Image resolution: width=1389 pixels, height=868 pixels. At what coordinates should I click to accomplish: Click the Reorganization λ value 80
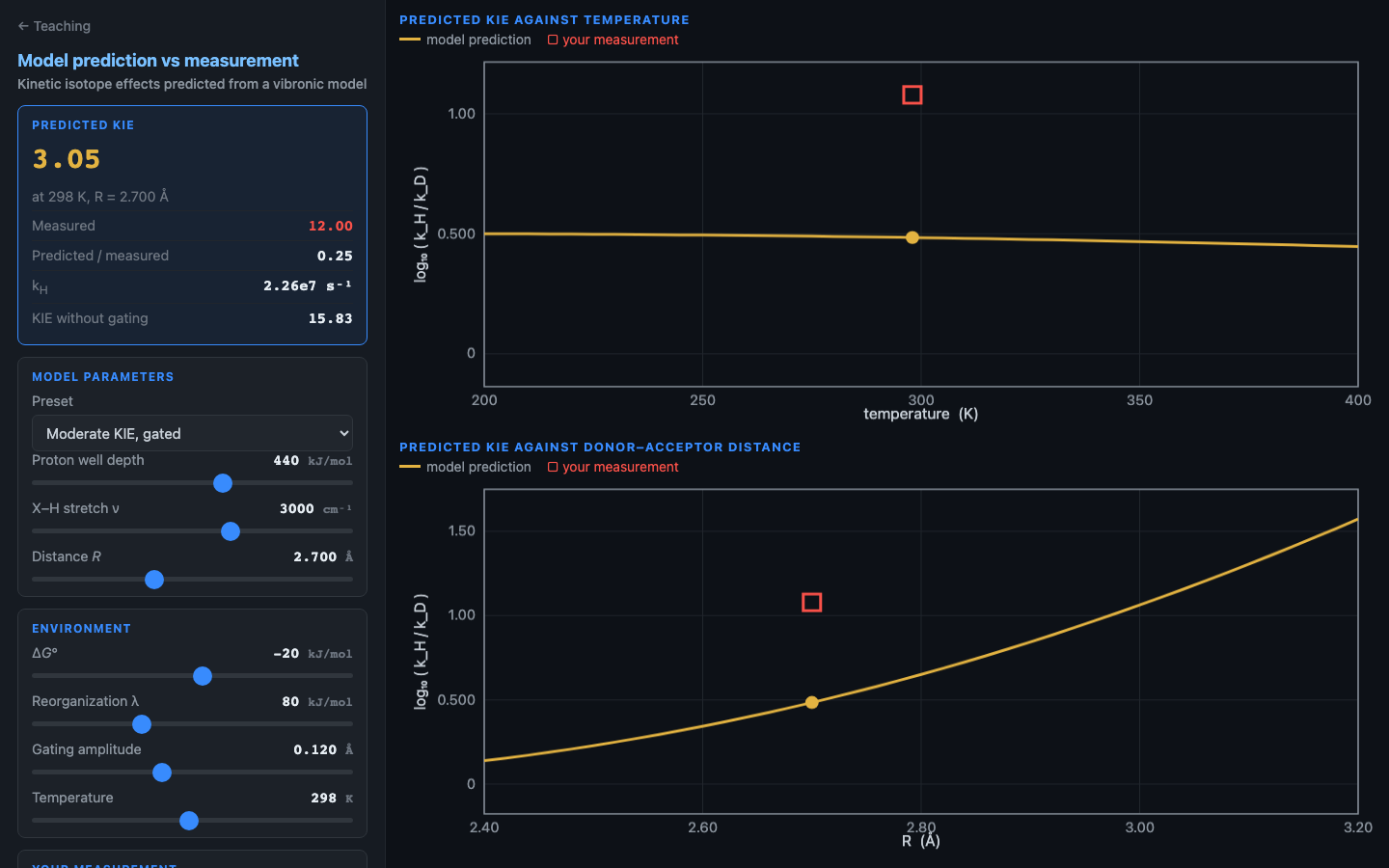point(290,701)
